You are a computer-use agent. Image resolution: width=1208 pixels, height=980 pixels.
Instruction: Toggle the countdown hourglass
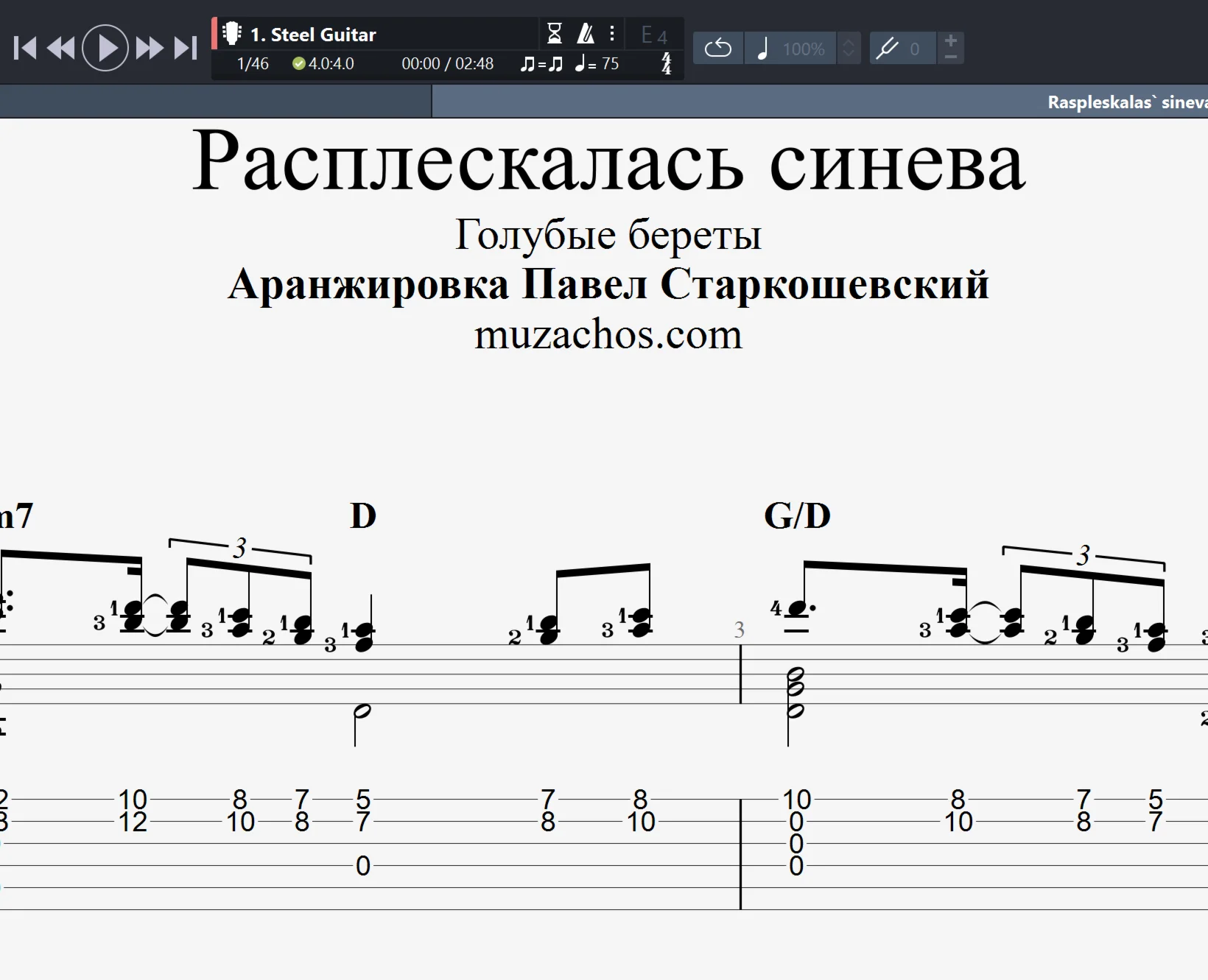pyautogui.click(x=555, y=33)
